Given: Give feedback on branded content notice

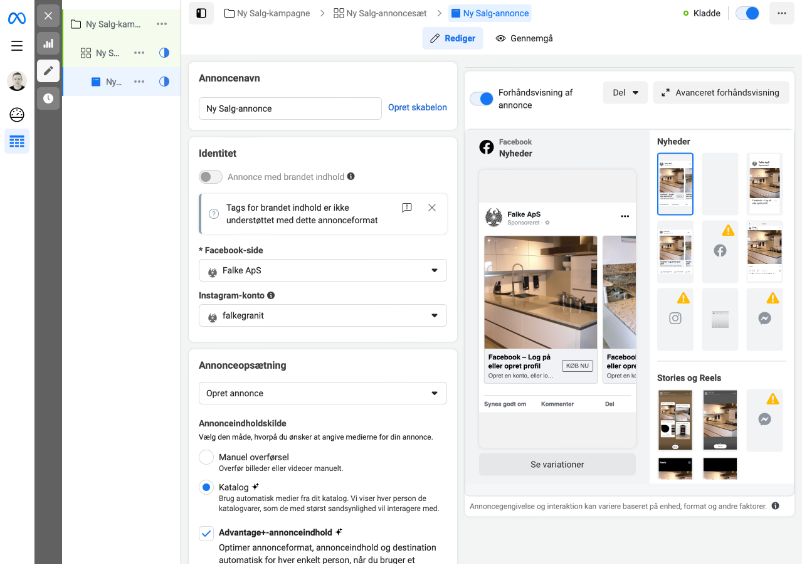Looking at the screenshot, I should tap(407, 208).
